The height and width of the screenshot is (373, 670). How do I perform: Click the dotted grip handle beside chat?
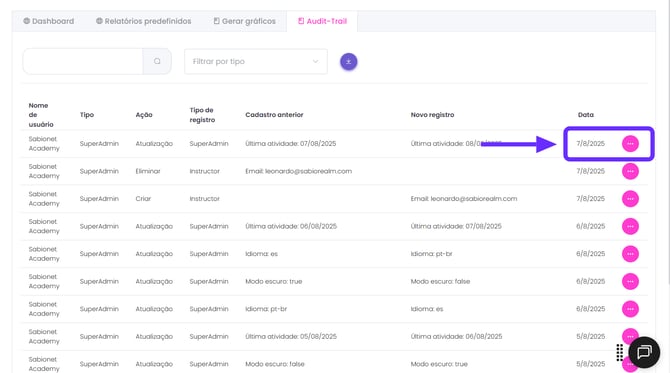click(x=620, y=352)
